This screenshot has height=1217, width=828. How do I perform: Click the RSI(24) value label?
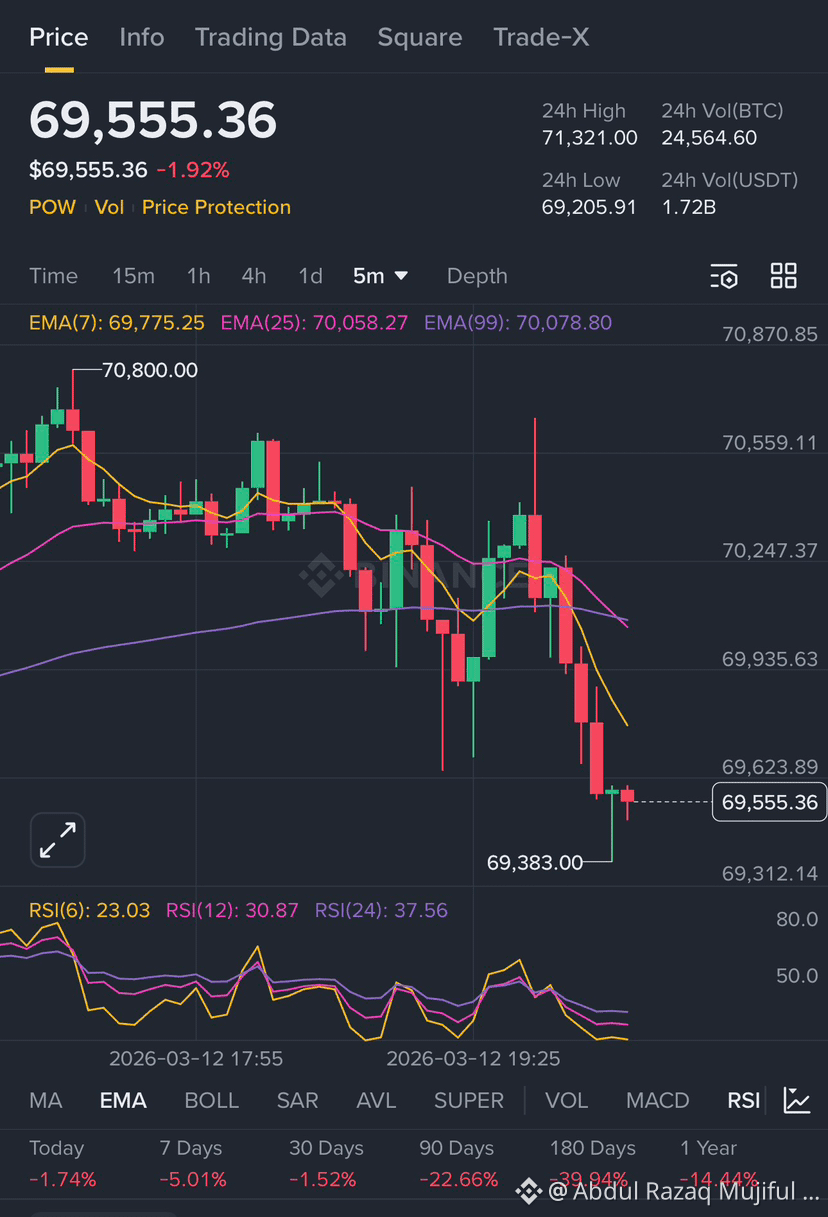tap(381, 910)
